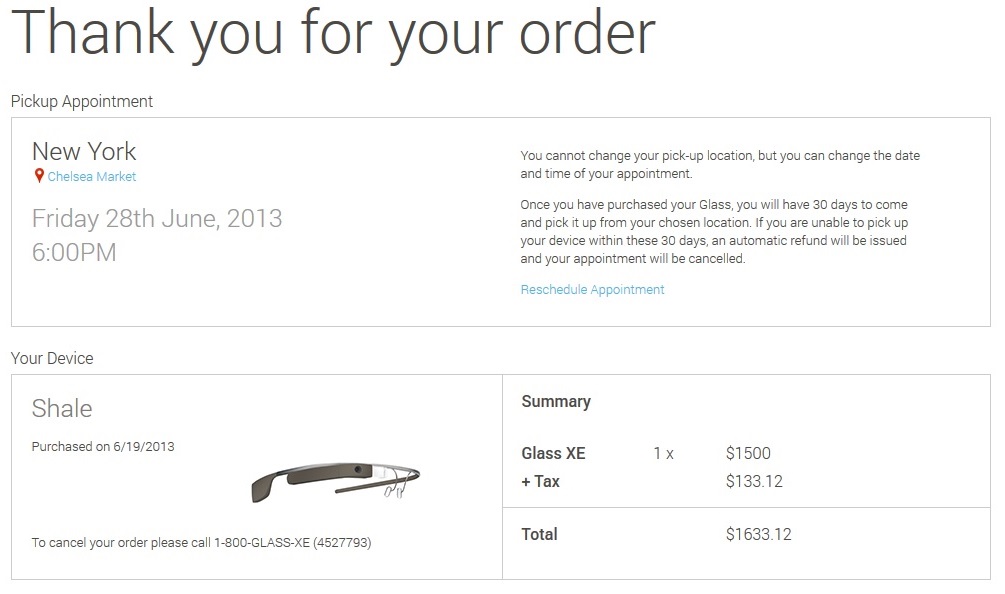Click the red map pin icon

(x=39, y=176)
